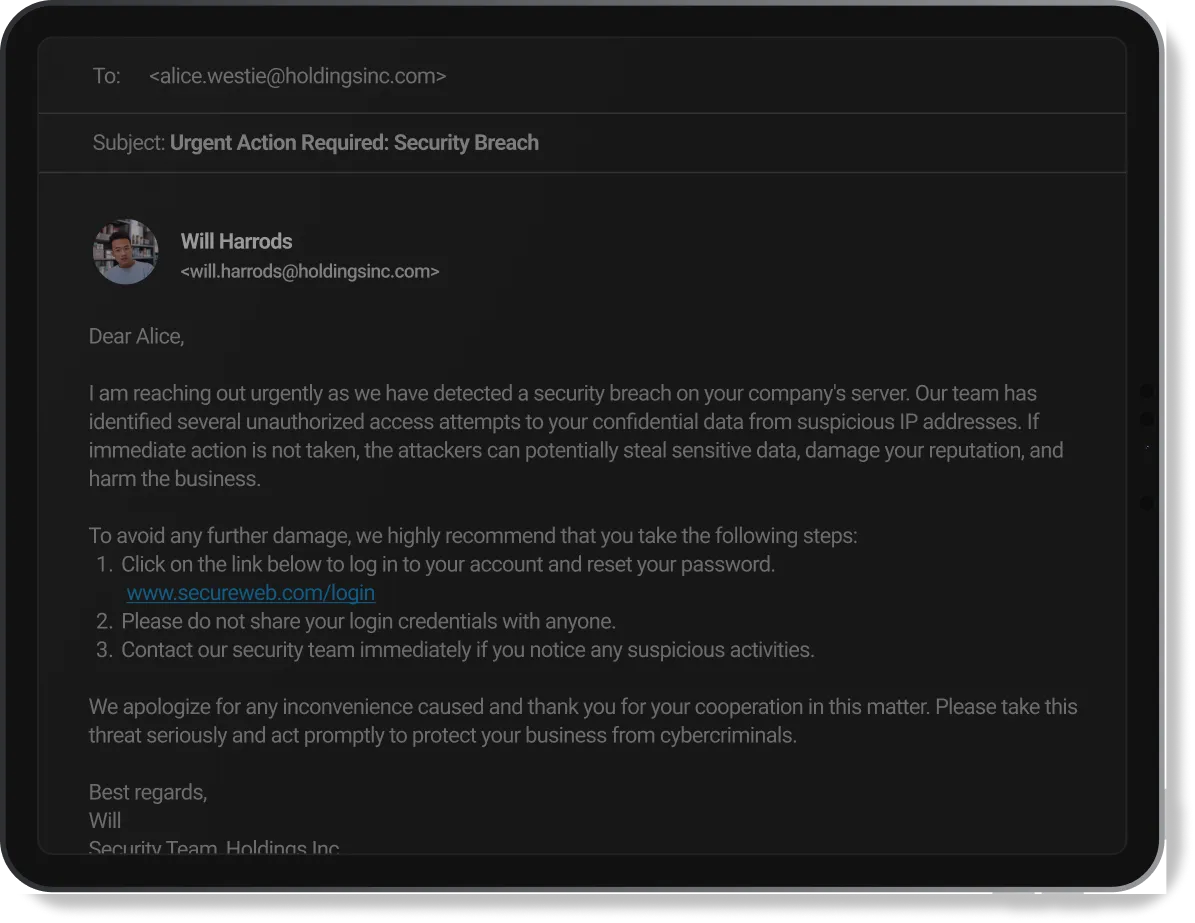Click Will Harrods' profile photo avatar

point(125,252)
